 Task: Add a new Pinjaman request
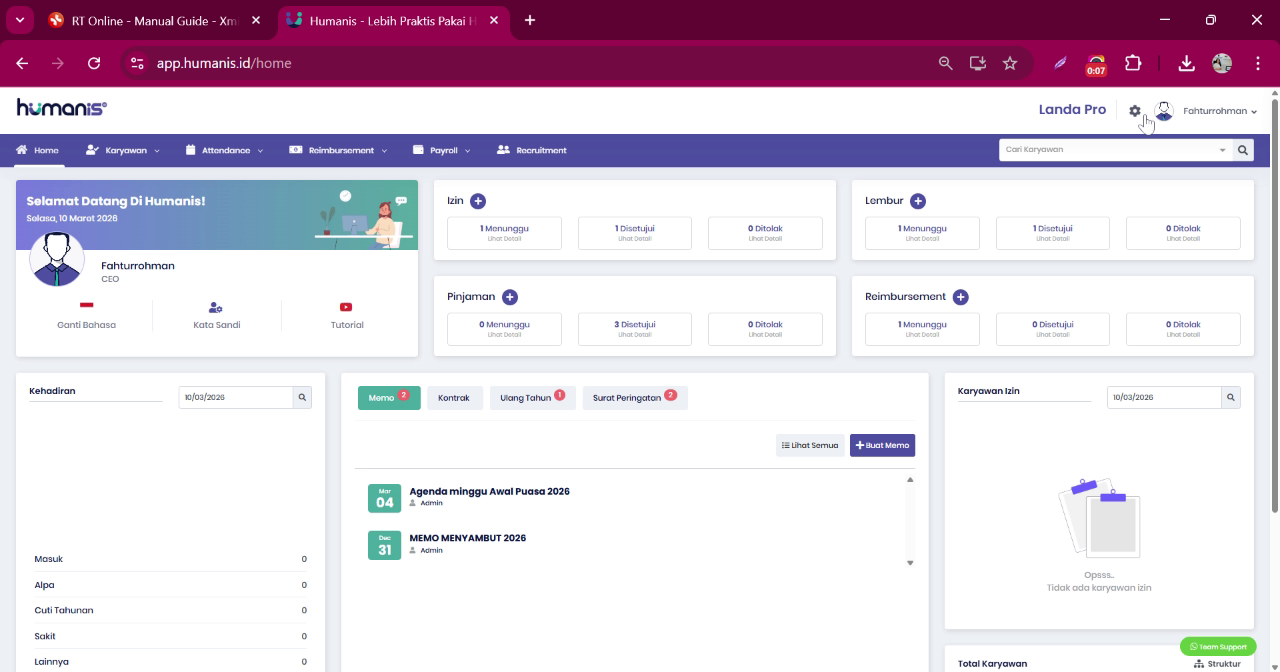pos(510,297)
